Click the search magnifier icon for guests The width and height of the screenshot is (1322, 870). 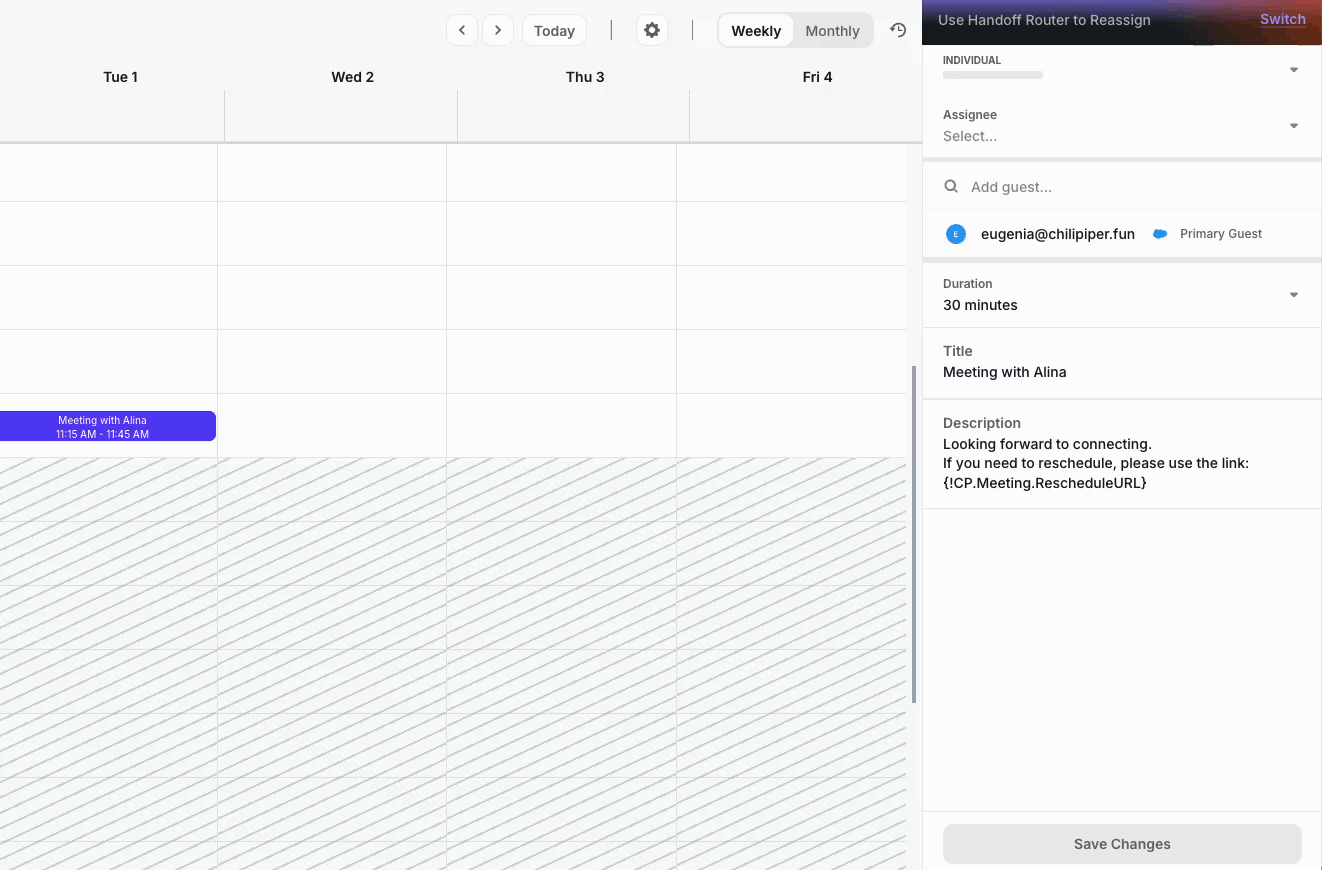951,187
